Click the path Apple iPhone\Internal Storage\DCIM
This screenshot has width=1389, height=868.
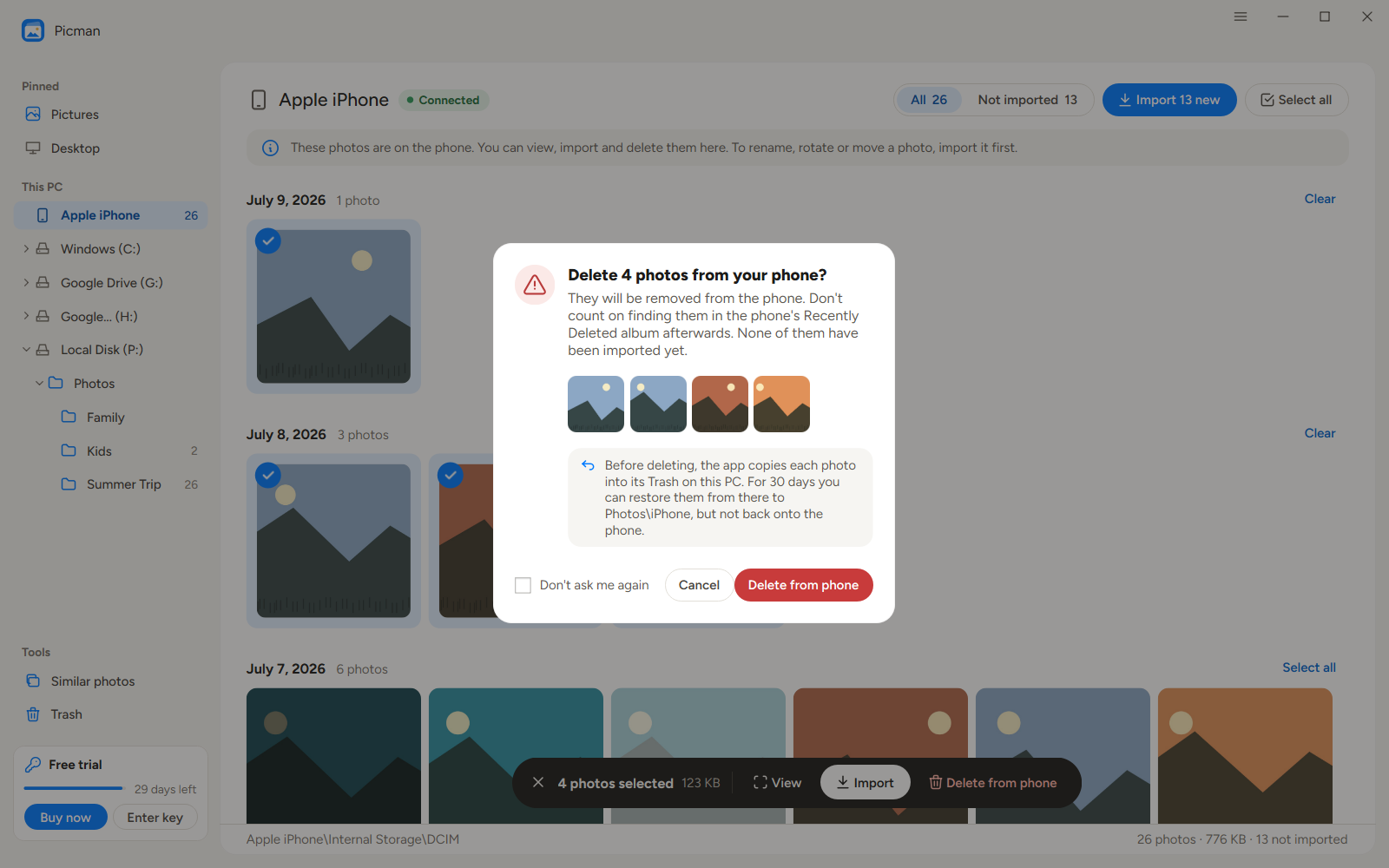coord(352,839)
